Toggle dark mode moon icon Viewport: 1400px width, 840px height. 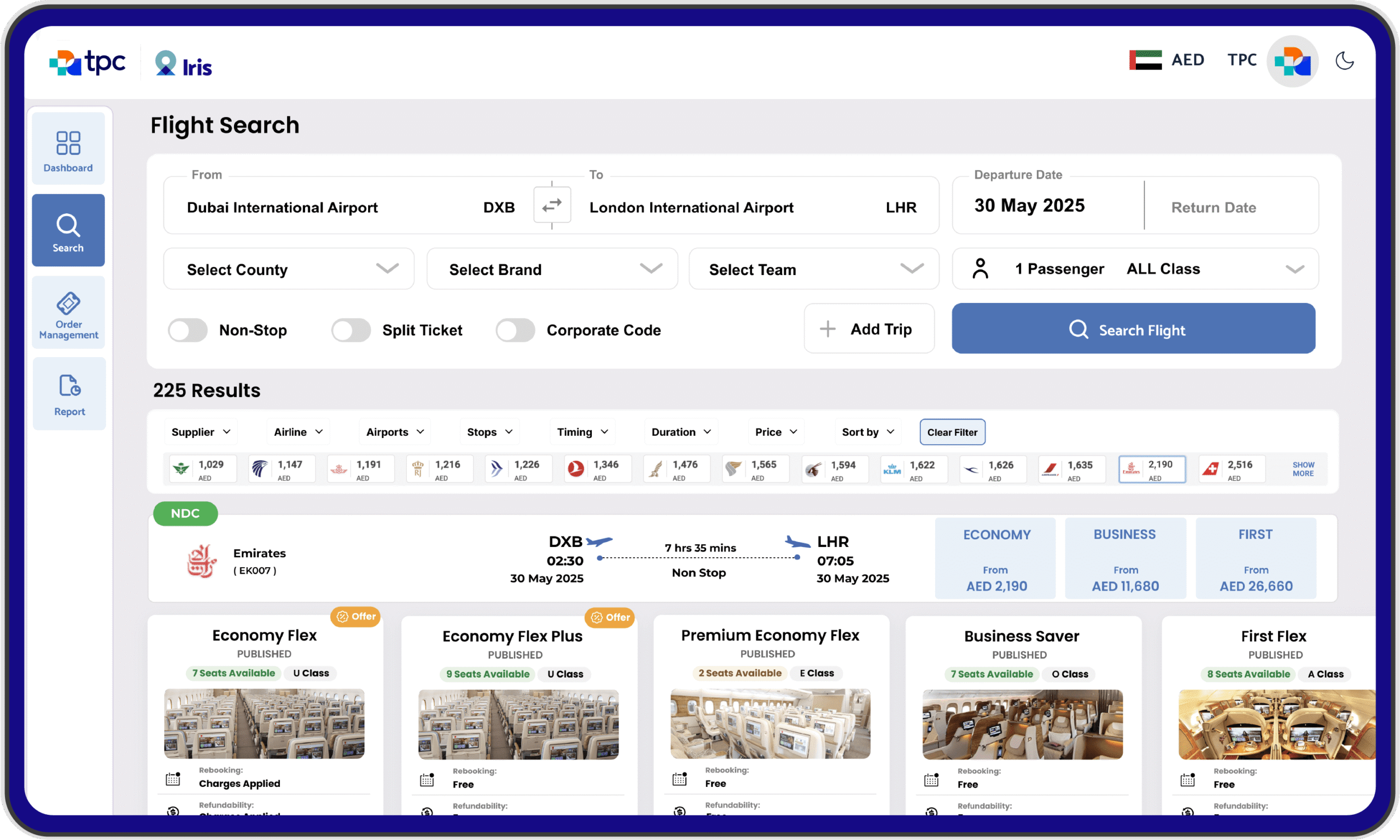(1344, 61)
